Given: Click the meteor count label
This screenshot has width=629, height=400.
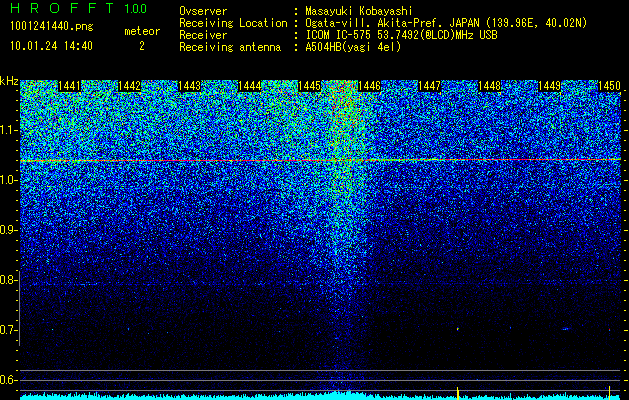Looking at the screenshot, I should (x=142, y=31).
